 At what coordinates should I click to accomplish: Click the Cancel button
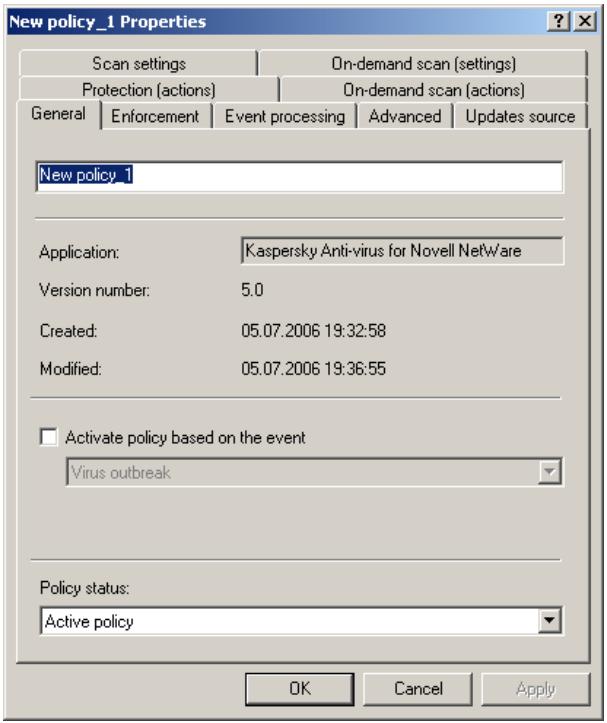[x=418, y=689]
